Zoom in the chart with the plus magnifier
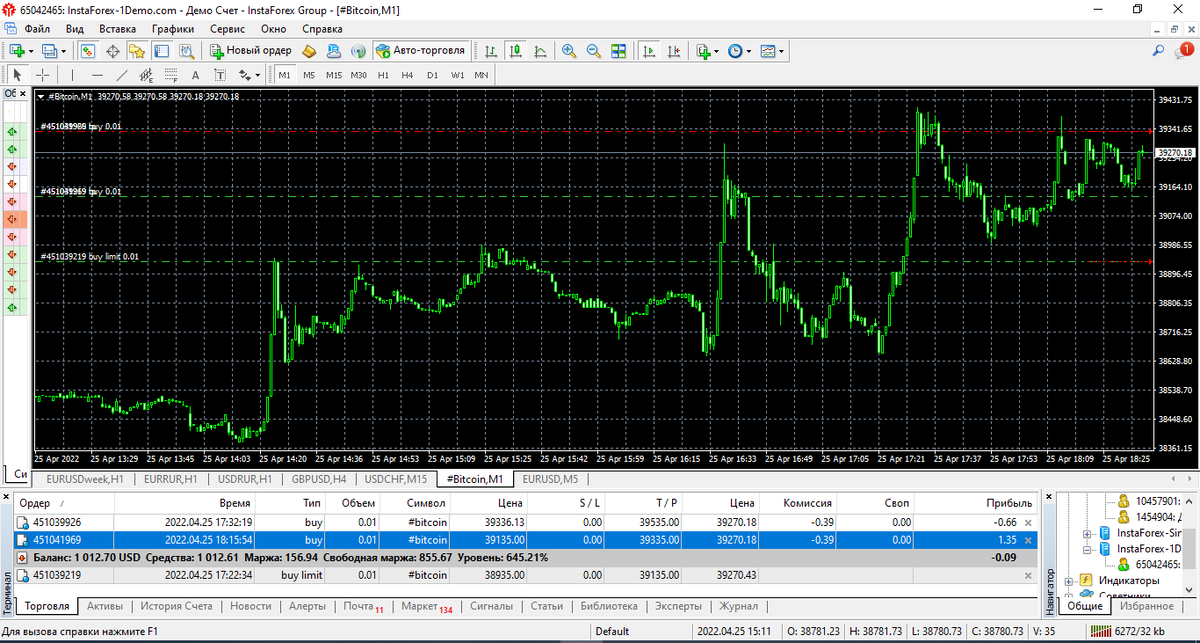 coord(569,50)
